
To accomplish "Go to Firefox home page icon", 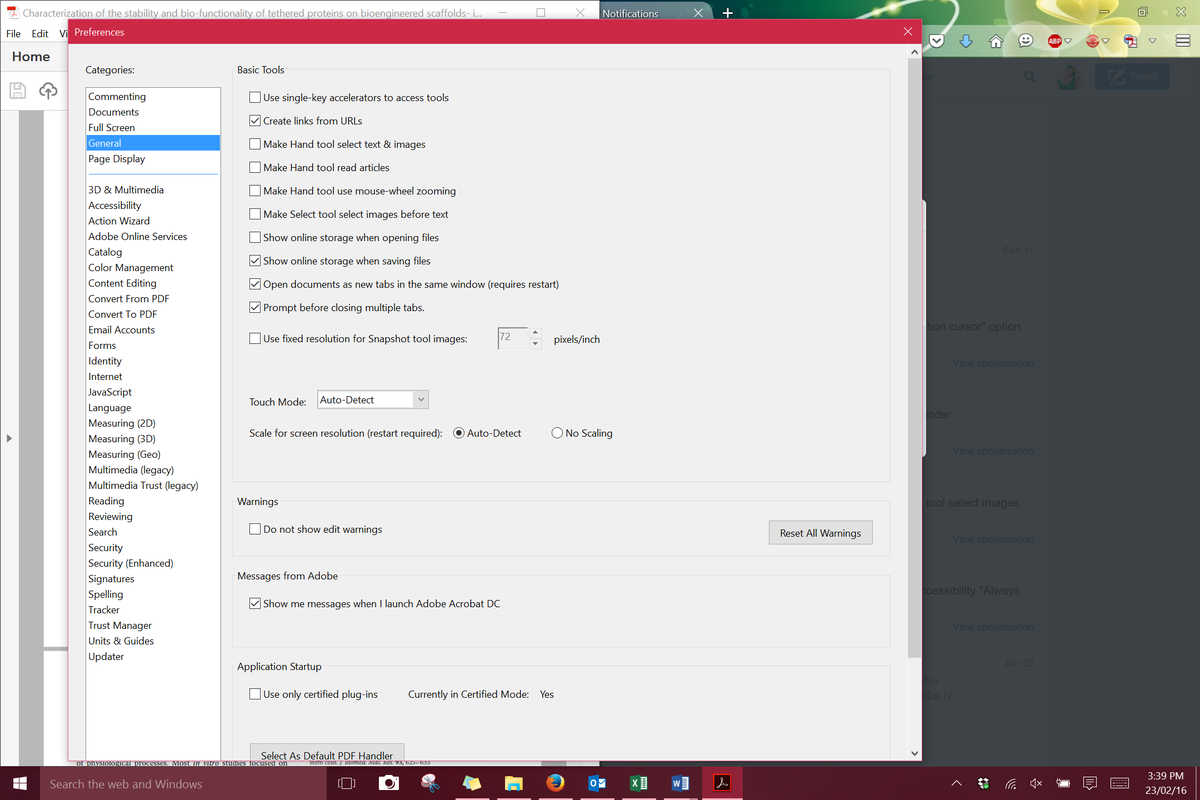I will click(996, 42).
